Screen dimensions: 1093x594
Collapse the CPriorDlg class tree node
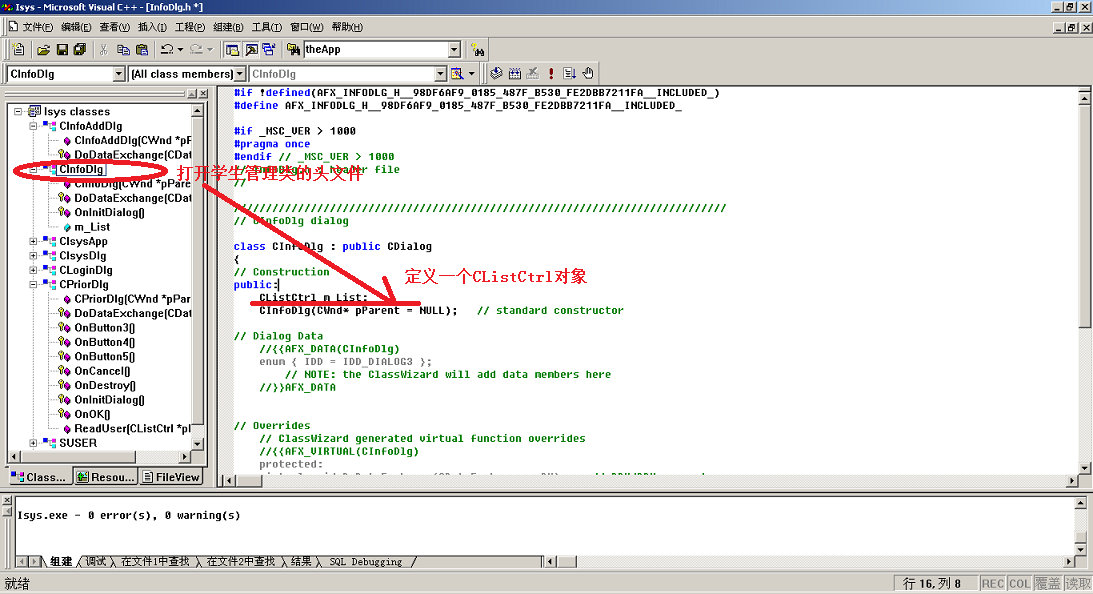pyautogui.click(x=33, y=284)
